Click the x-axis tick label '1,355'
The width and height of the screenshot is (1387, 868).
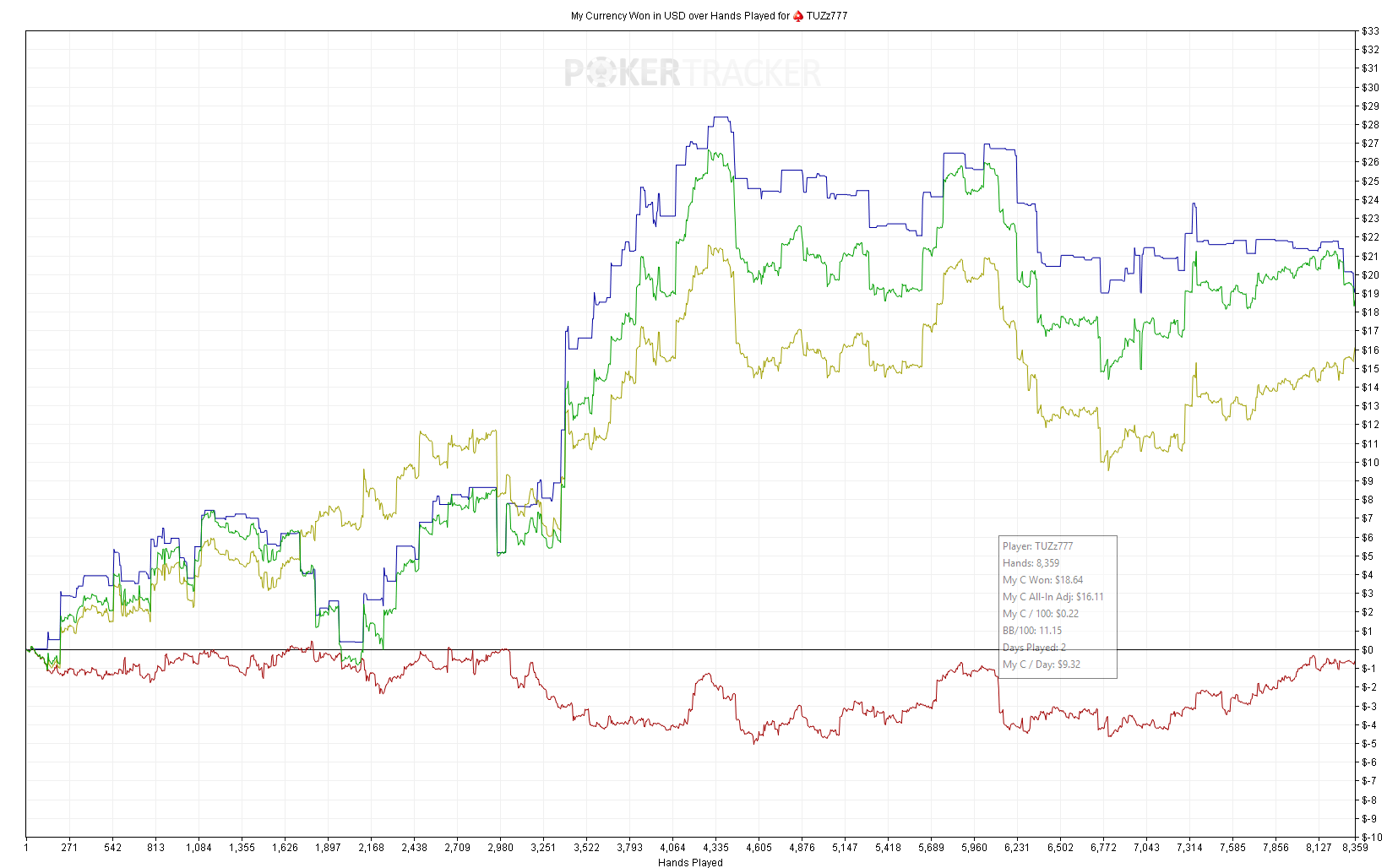tap(242, 848)
